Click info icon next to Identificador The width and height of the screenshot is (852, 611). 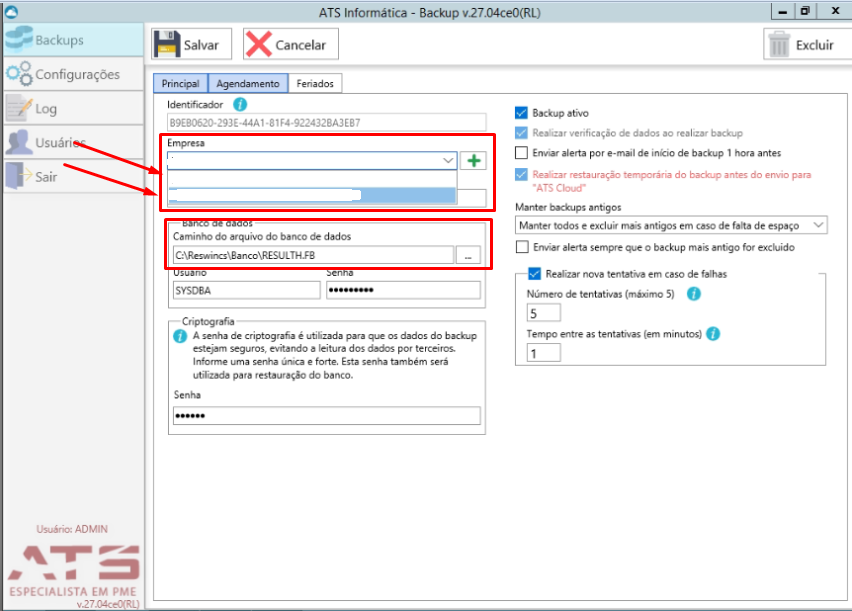tap(240, 104)
